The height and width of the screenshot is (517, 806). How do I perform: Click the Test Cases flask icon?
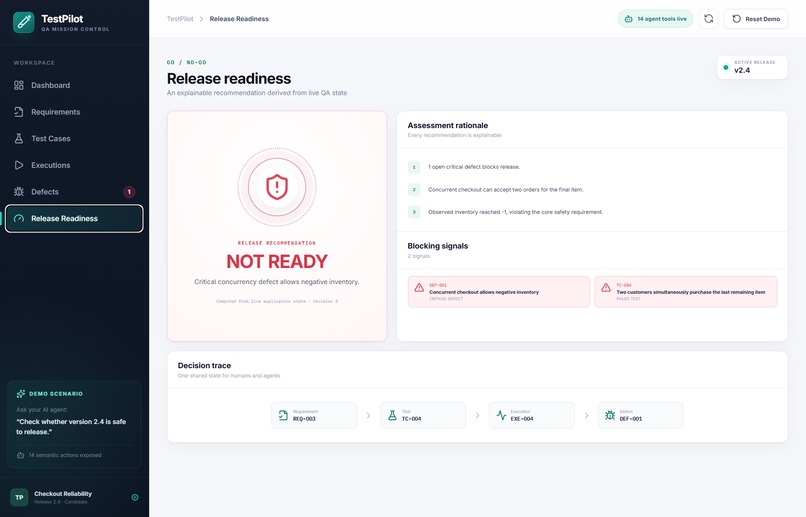(x=19, y=139)
